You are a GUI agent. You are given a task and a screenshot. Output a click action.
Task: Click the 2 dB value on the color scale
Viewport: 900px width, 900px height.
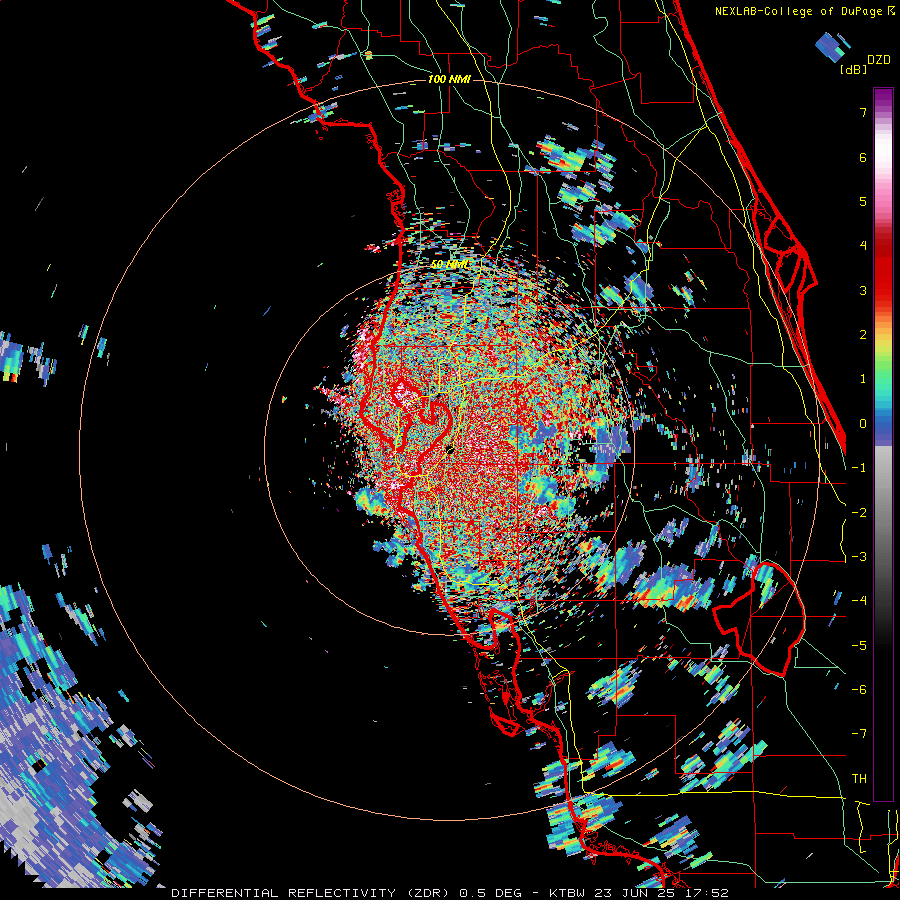tap(863, 335)
